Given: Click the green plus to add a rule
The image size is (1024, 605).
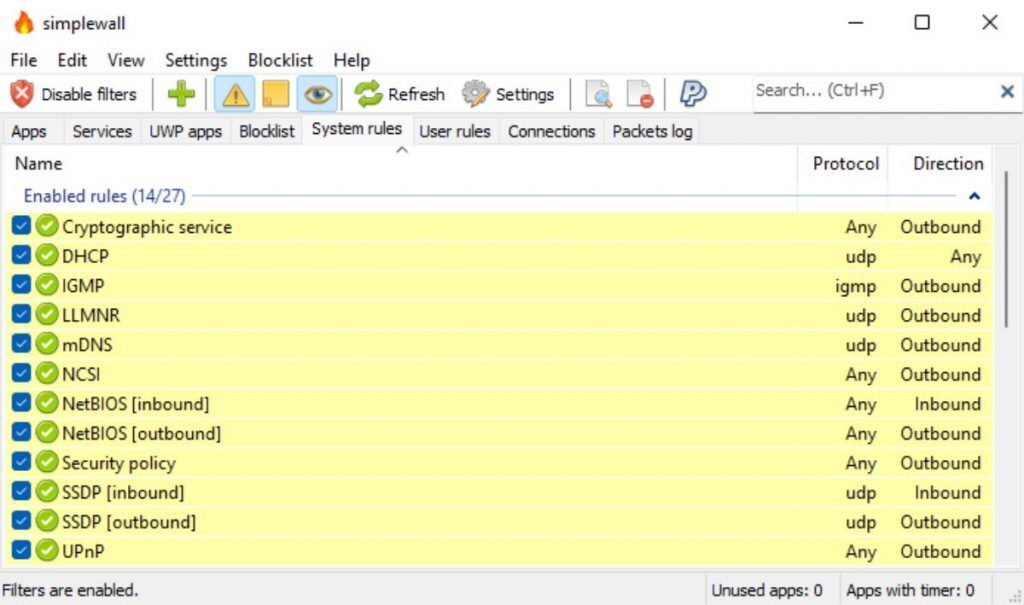Looking at the screenshot, I should pyautogui.click(x=180, y=93).
